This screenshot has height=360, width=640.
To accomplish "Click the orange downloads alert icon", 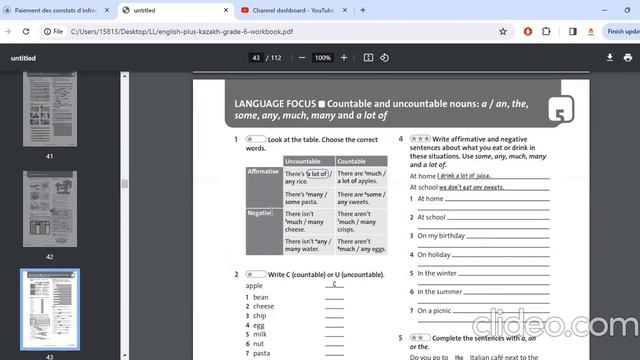I will pos(591,31).
